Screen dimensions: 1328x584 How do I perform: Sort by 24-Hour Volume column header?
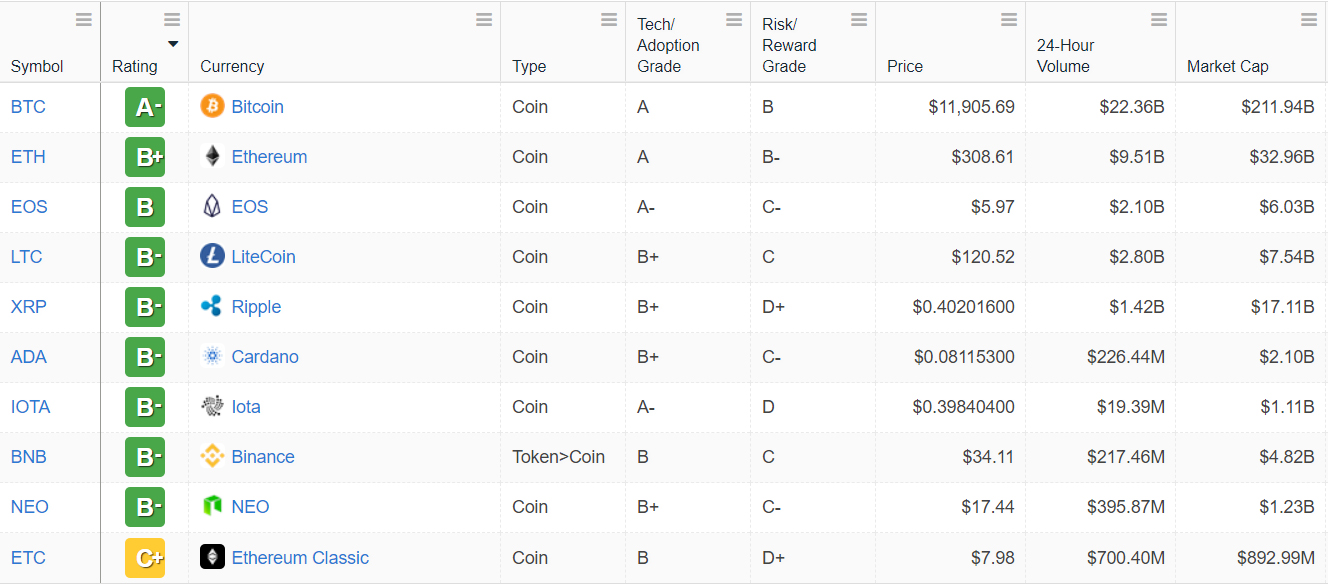point(1065,56)
